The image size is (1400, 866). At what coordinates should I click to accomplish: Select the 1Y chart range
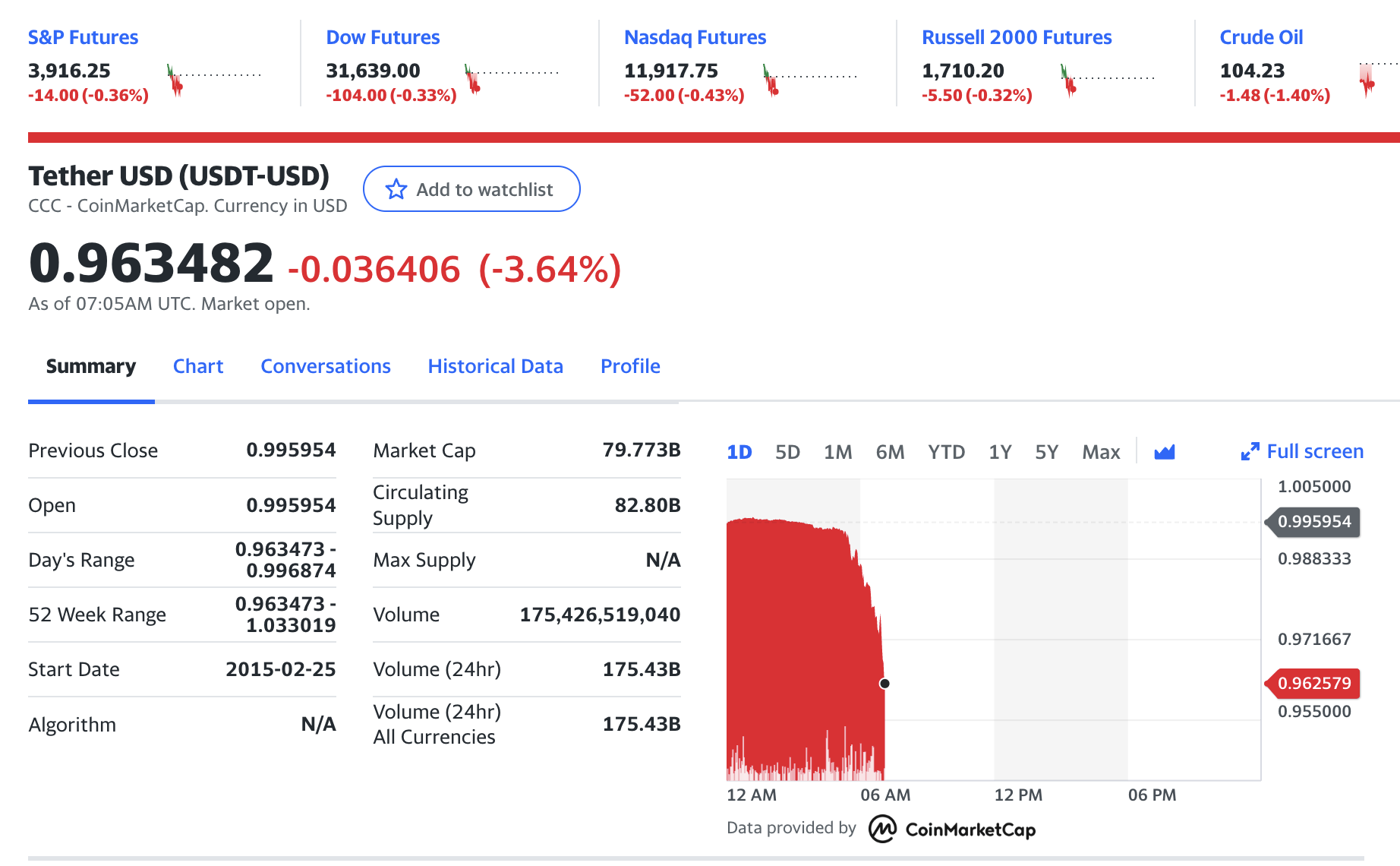(1000, 452)
